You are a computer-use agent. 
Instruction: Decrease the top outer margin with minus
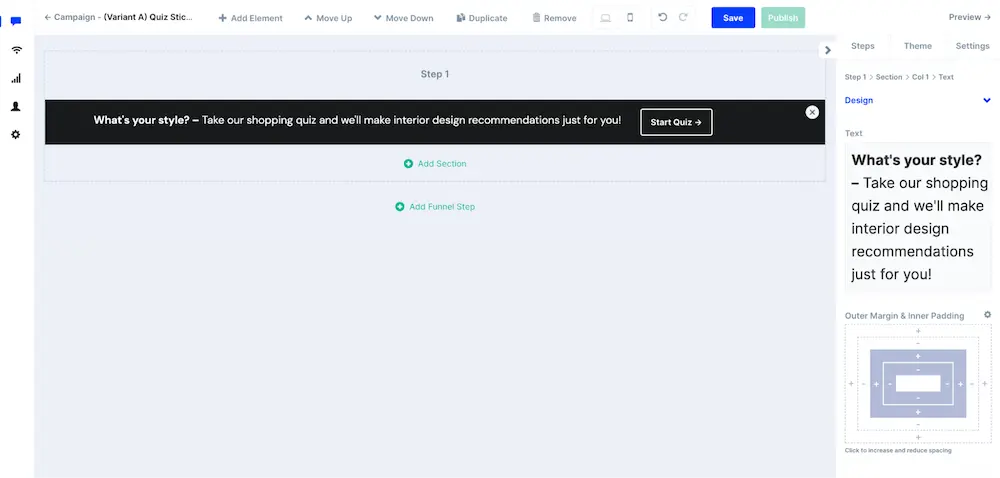(918, 344)
